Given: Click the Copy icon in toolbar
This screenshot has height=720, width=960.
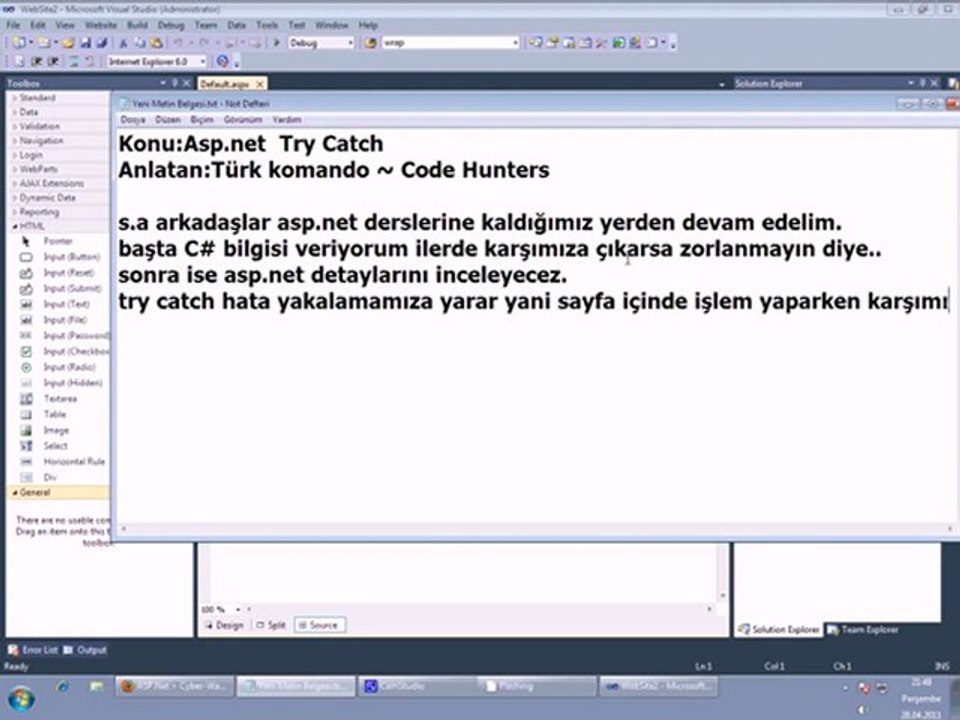Looking at the screenshot, I should coord(140,43).
